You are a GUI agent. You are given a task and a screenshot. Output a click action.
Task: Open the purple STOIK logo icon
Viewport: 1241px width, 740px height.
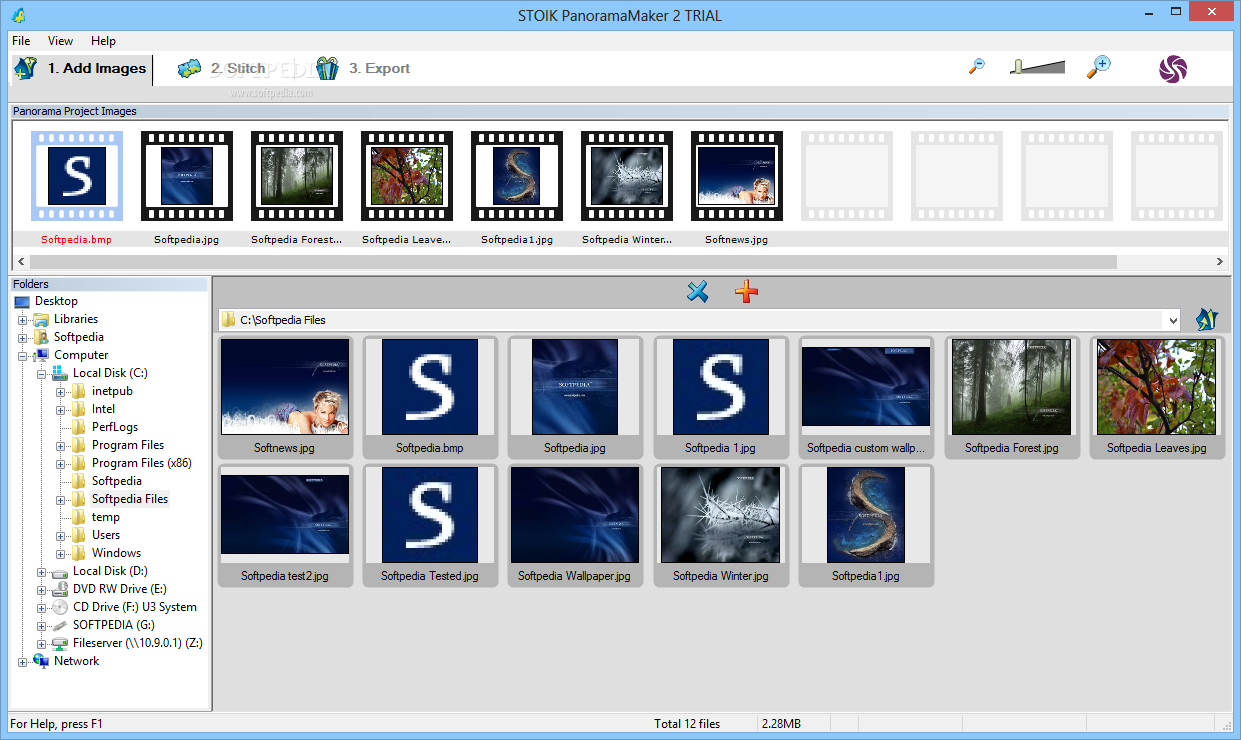coord(1173,68)
